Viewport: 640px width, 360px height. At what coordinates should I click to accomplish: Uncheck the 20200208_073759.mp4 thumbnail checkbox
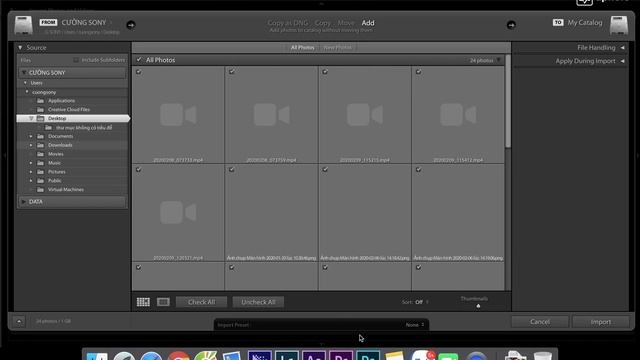click(232, 72)
